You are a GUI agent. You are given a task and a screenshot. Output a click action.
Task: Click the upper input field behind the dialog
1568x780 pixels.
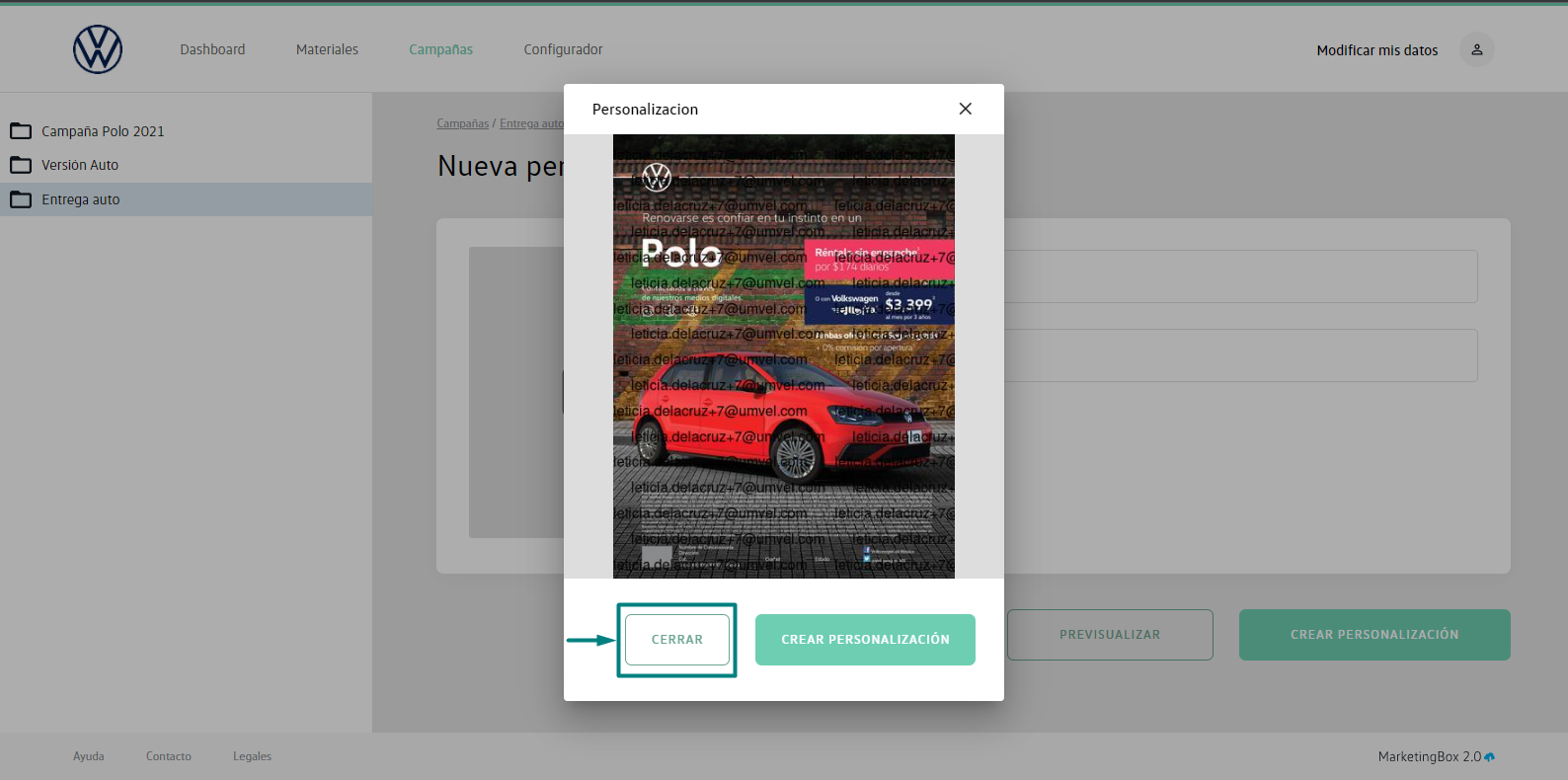pos(1240,276)
